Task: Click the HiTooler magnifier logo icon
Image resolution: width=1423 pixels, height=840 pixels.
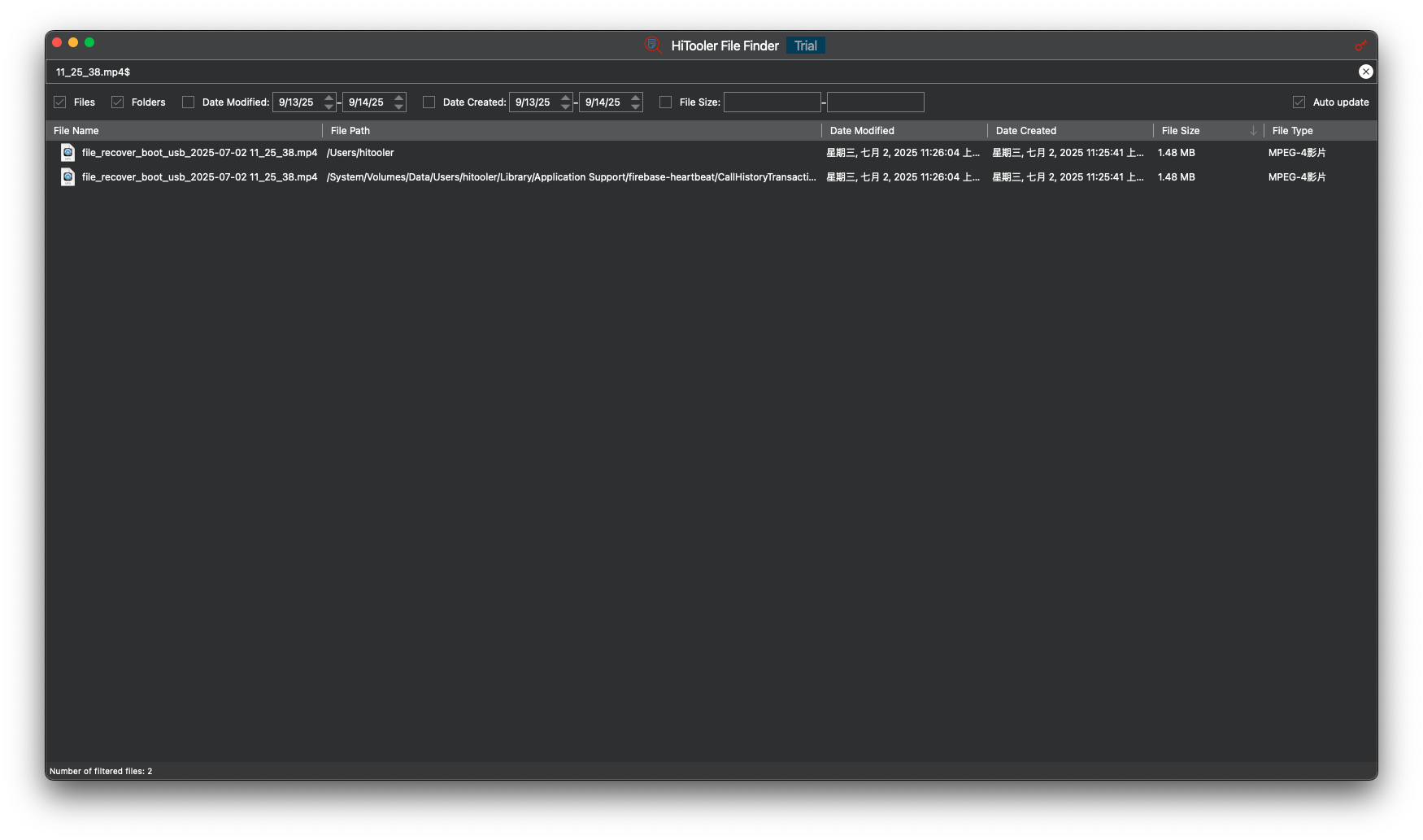Action: [x=652, y=46]
